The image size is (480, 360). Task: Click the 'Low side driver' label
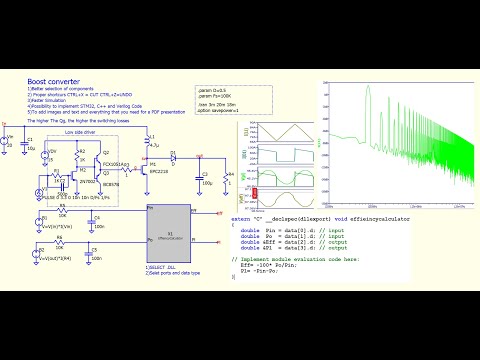point(80,132)
